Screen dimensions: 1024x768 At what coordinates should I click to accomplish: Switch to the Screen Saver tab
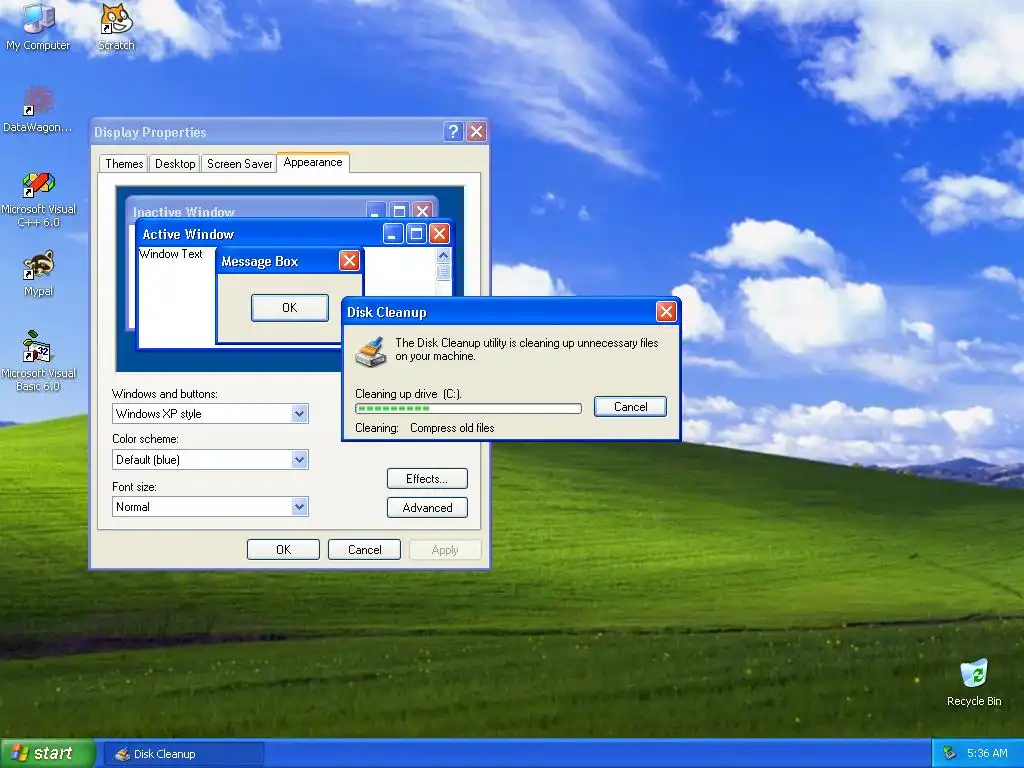(x=239, y=164)
